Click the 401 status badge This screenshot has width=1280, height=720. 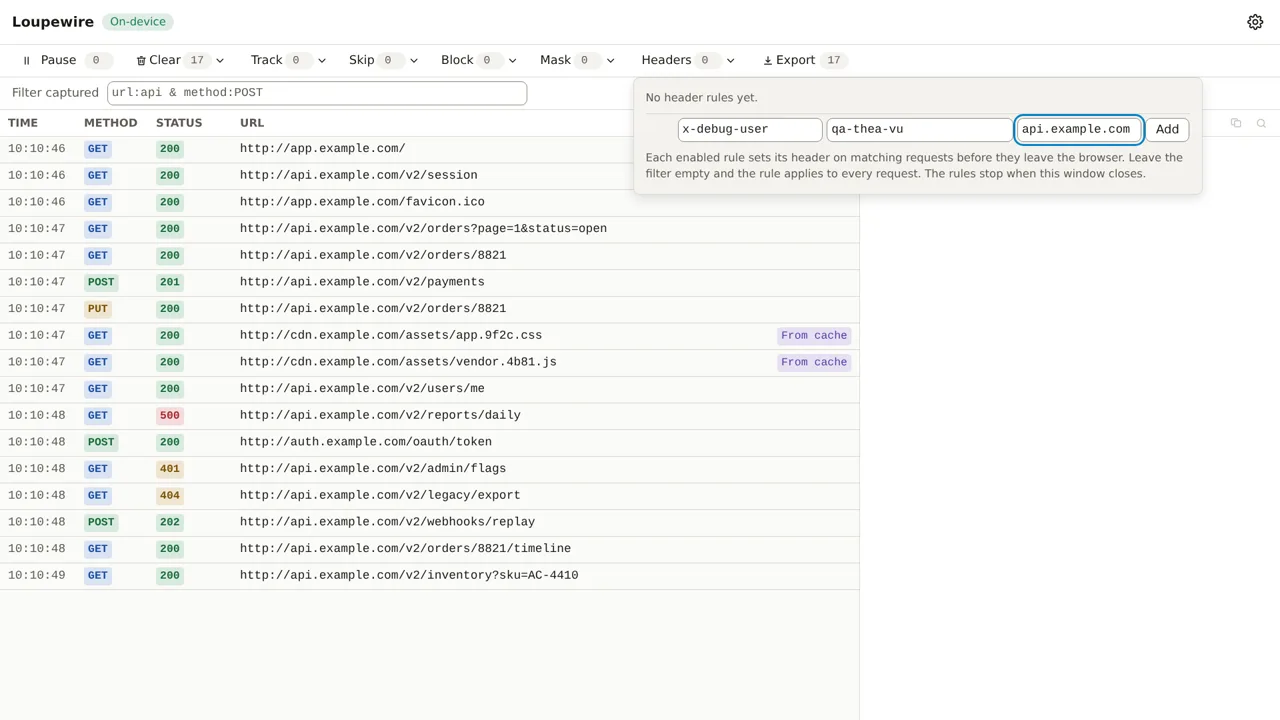pyautogui.click(x=170, y=469)
